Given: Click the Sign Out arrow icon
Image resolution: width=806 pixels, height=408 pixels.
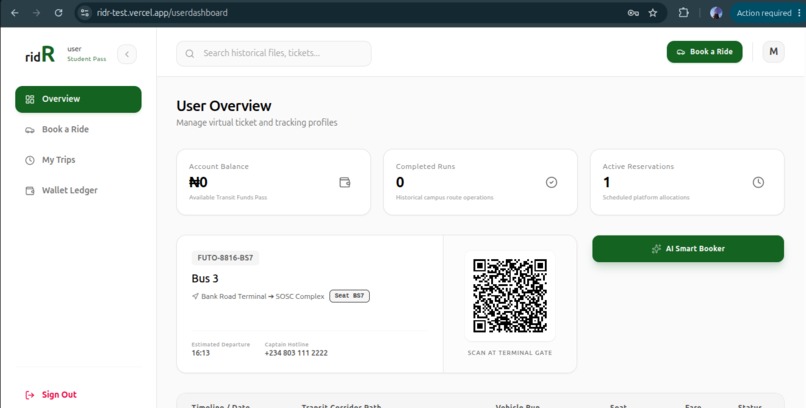Looking at the screenshot, I should (x=30, y=395).
